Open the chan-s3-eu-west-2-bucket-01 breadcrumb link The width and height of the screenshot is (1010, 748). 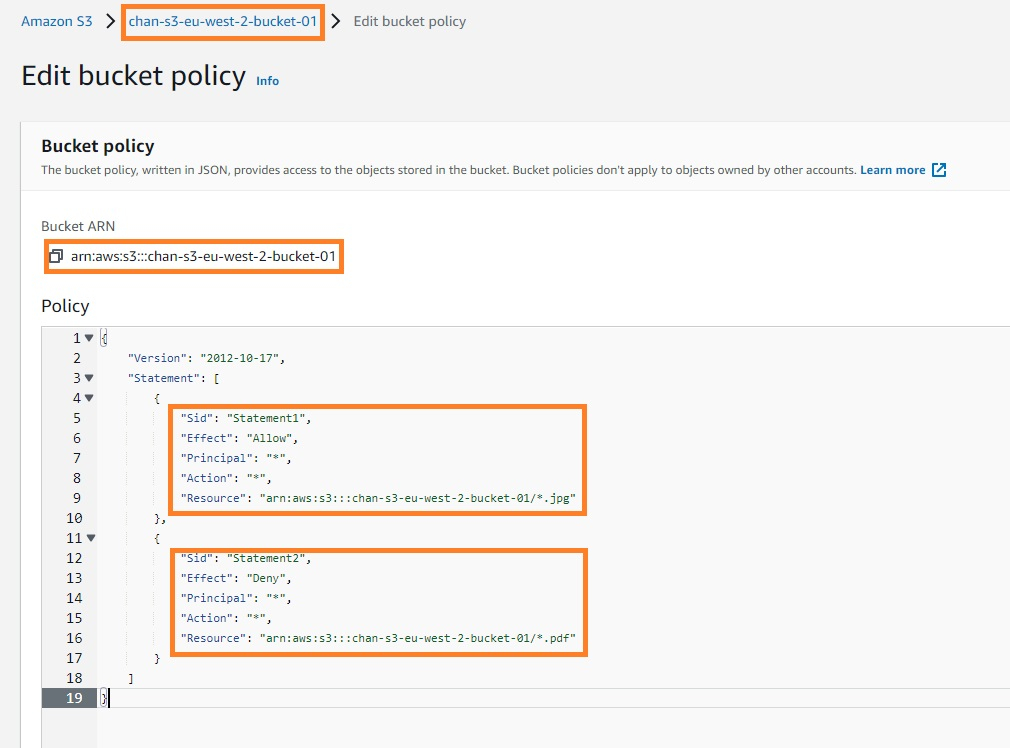(x=223, y=21)
